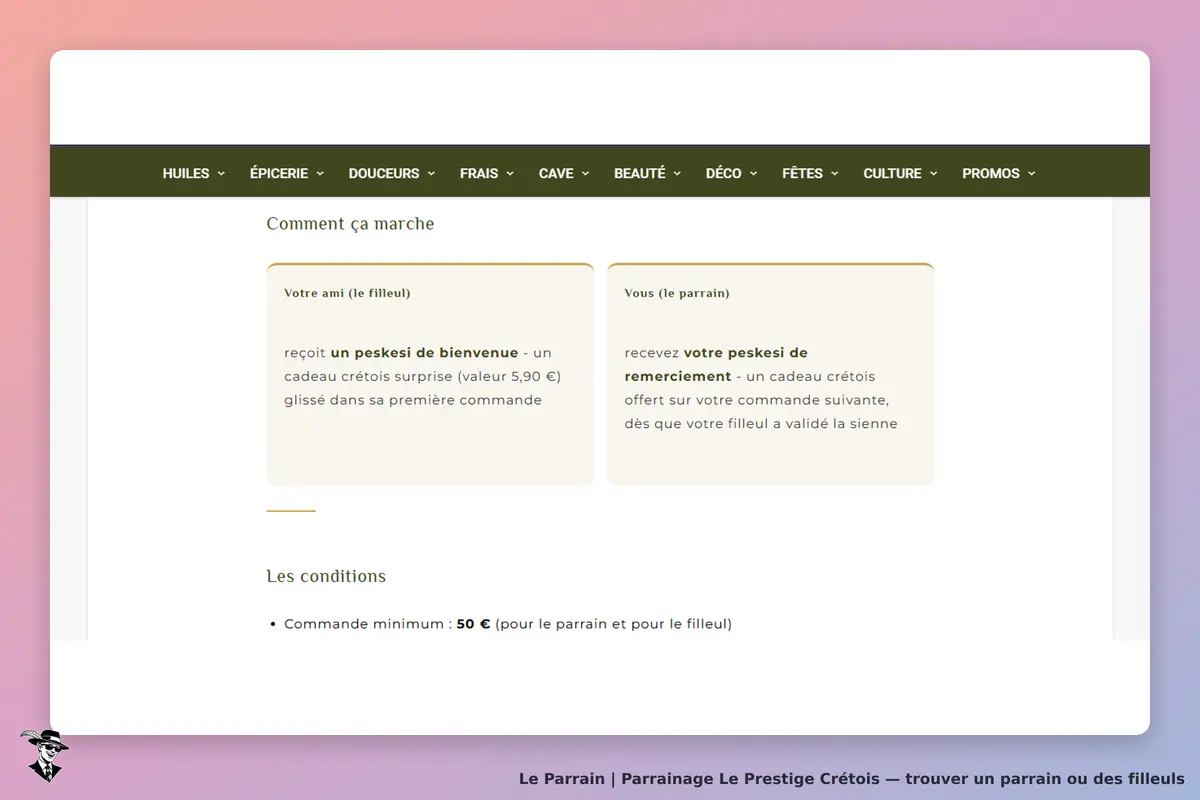Image resolution: width=1200 pixels, height=800 pixels.
Task: Click the 'Comment ça marche' heading
Action: (x=350, y=224)
